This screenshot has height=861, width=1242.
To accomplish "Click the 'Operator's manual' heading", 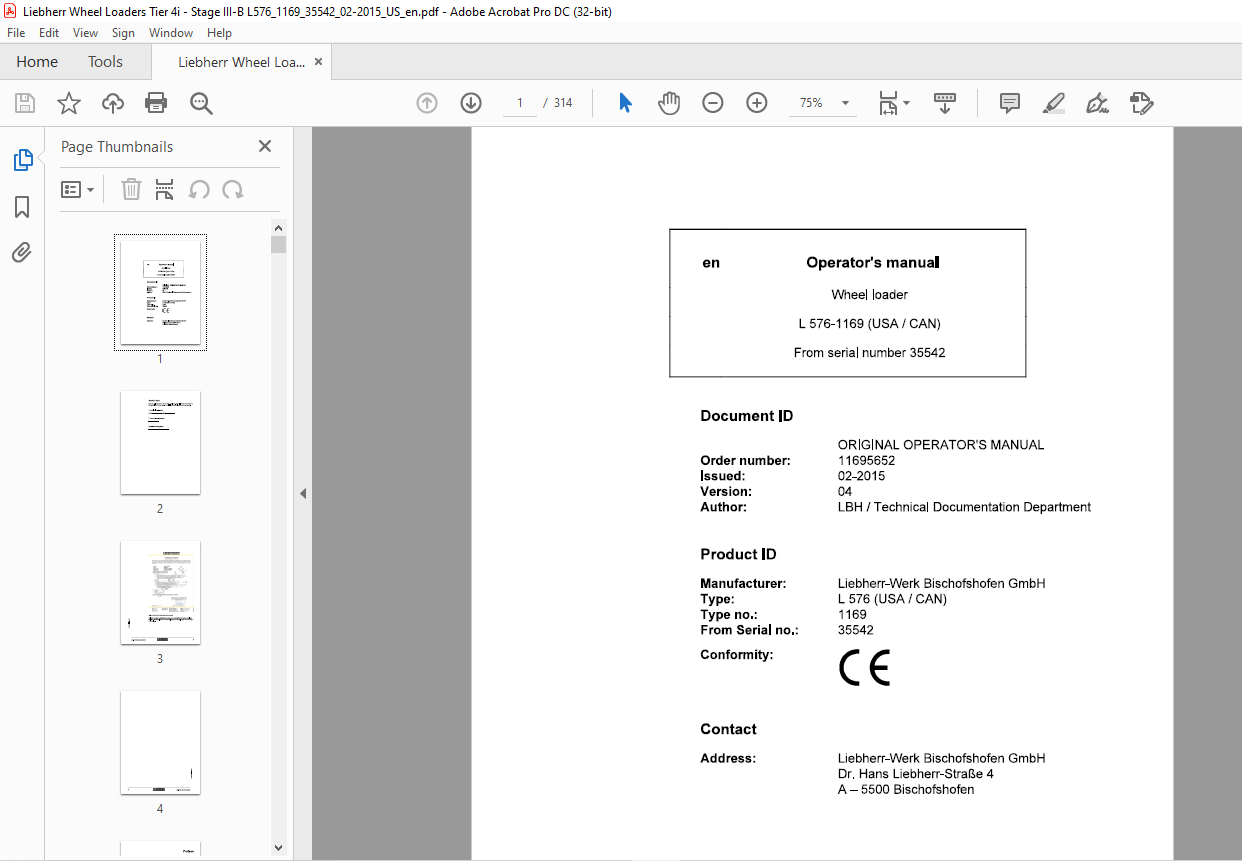I will pyautogui.click(x=872, y=263).
